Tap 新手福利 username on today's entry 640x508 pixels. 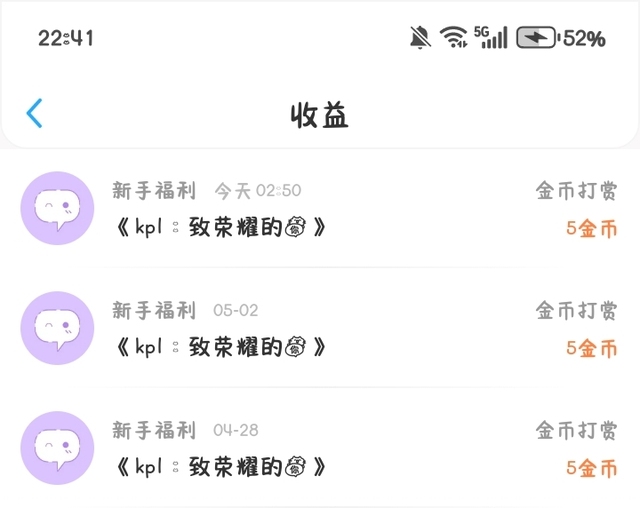coord(154,190)
